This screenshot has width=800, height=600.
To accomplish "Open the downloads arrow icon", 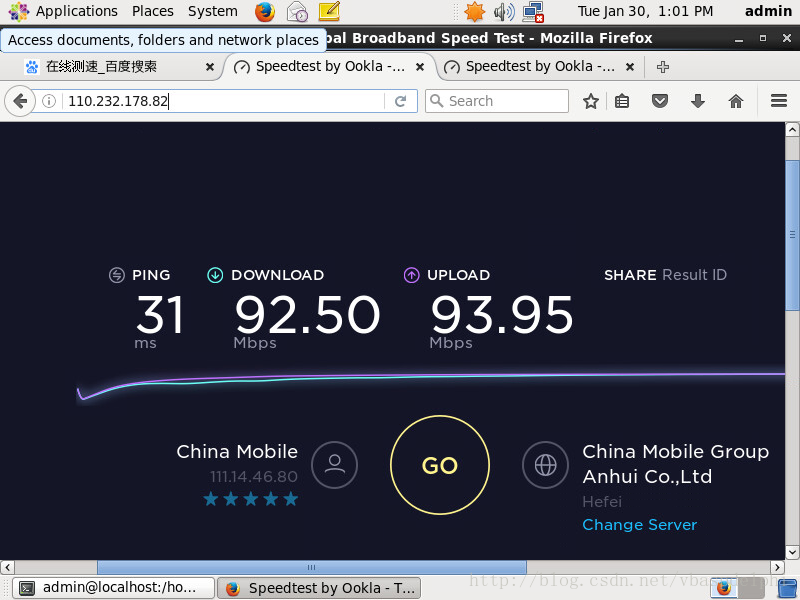I will [x=698, y=101].
